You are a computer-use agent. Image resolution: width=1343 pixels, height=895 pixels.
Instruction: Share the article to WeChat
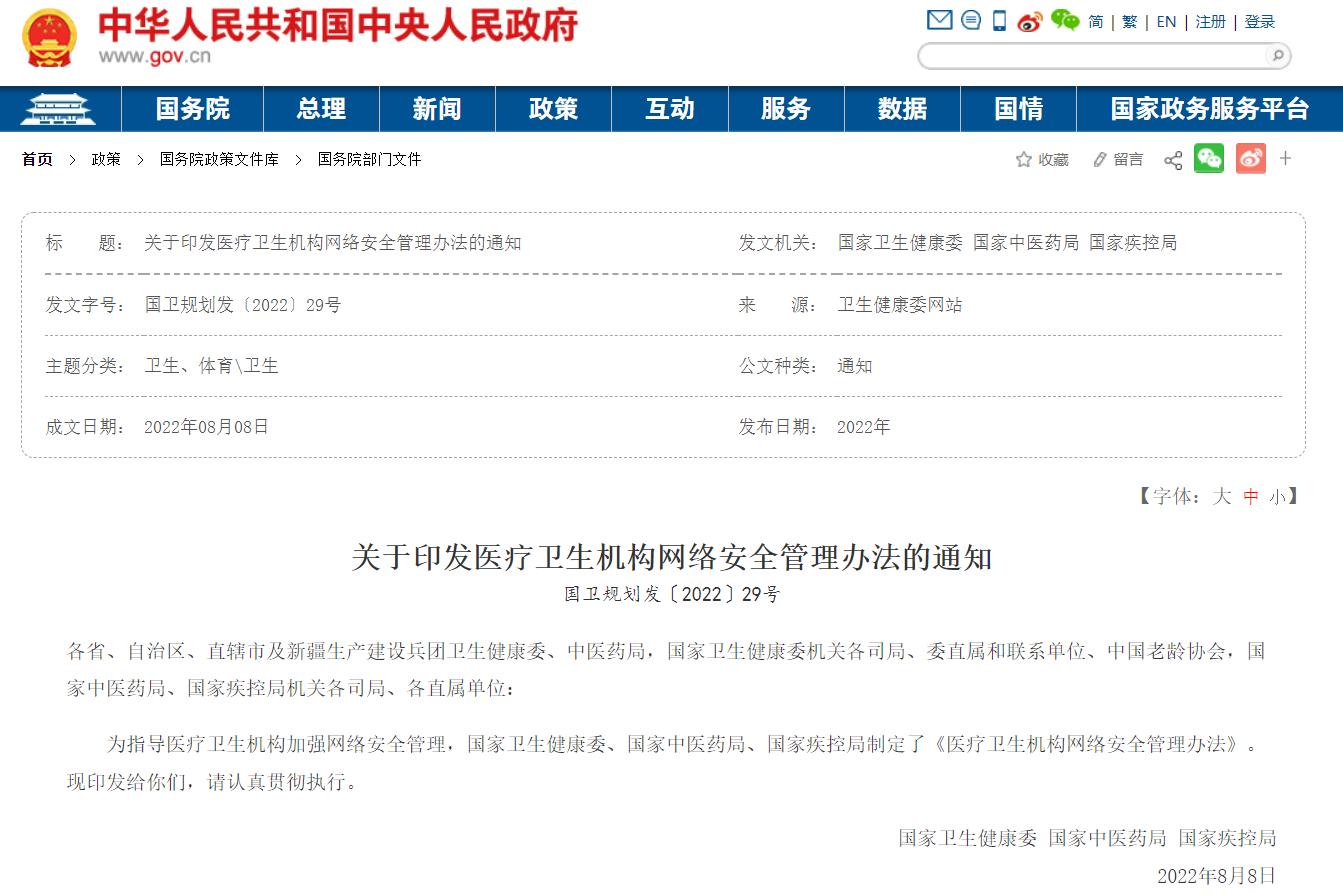[1209, 158]
